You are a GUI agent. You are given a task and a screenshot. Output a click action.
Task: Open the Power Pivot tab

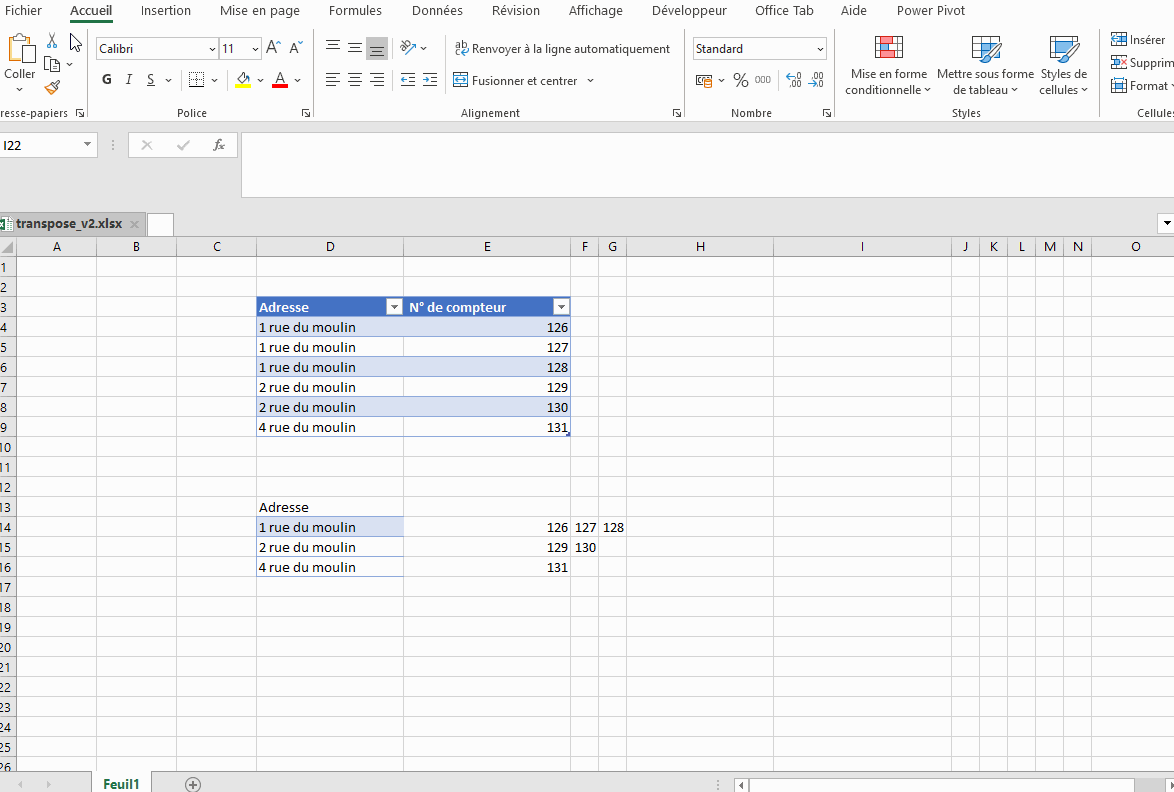(930, 11)
